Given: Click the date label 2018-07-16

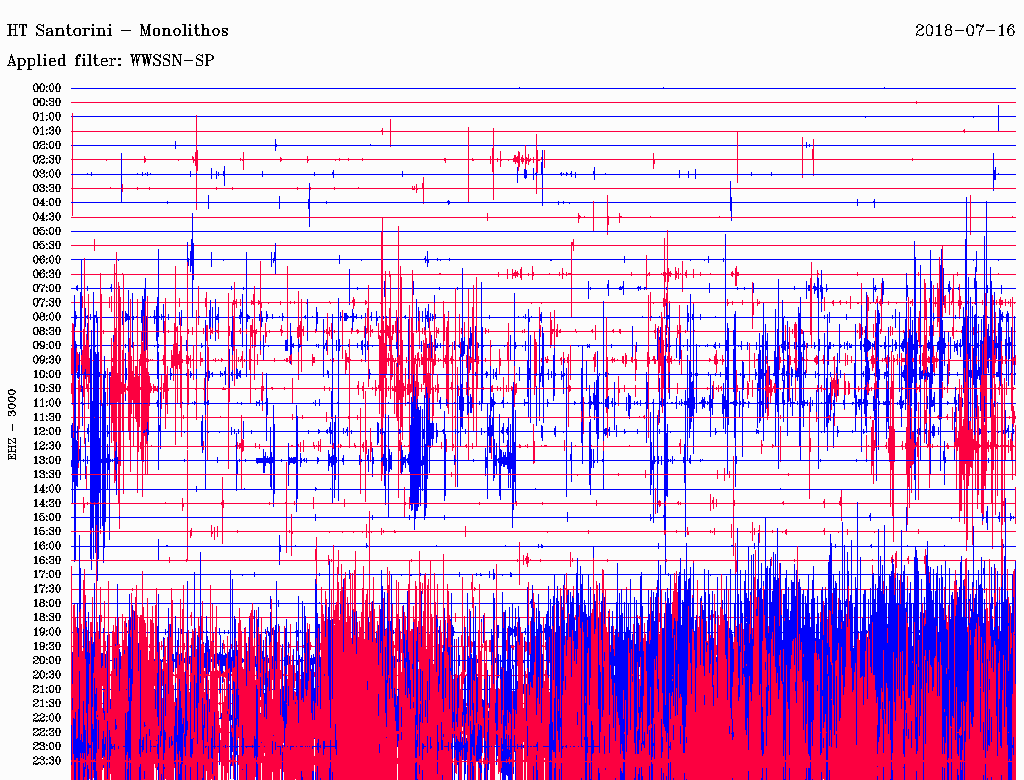Looking at the screenshot, I should pyautogui.click(x=965, y=31).
